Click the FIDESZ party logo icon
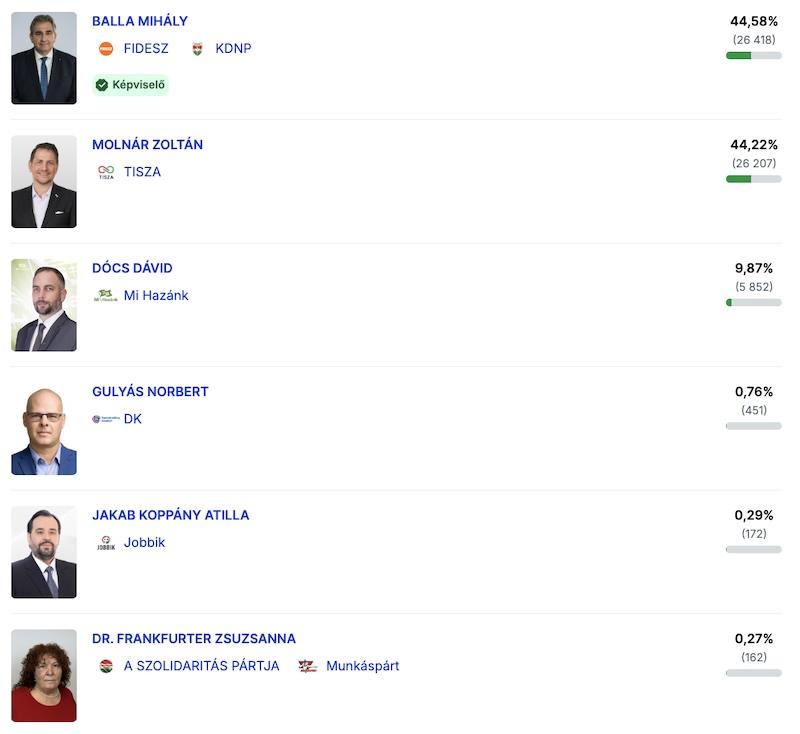 pyautogui.click(x=106, y=48)
